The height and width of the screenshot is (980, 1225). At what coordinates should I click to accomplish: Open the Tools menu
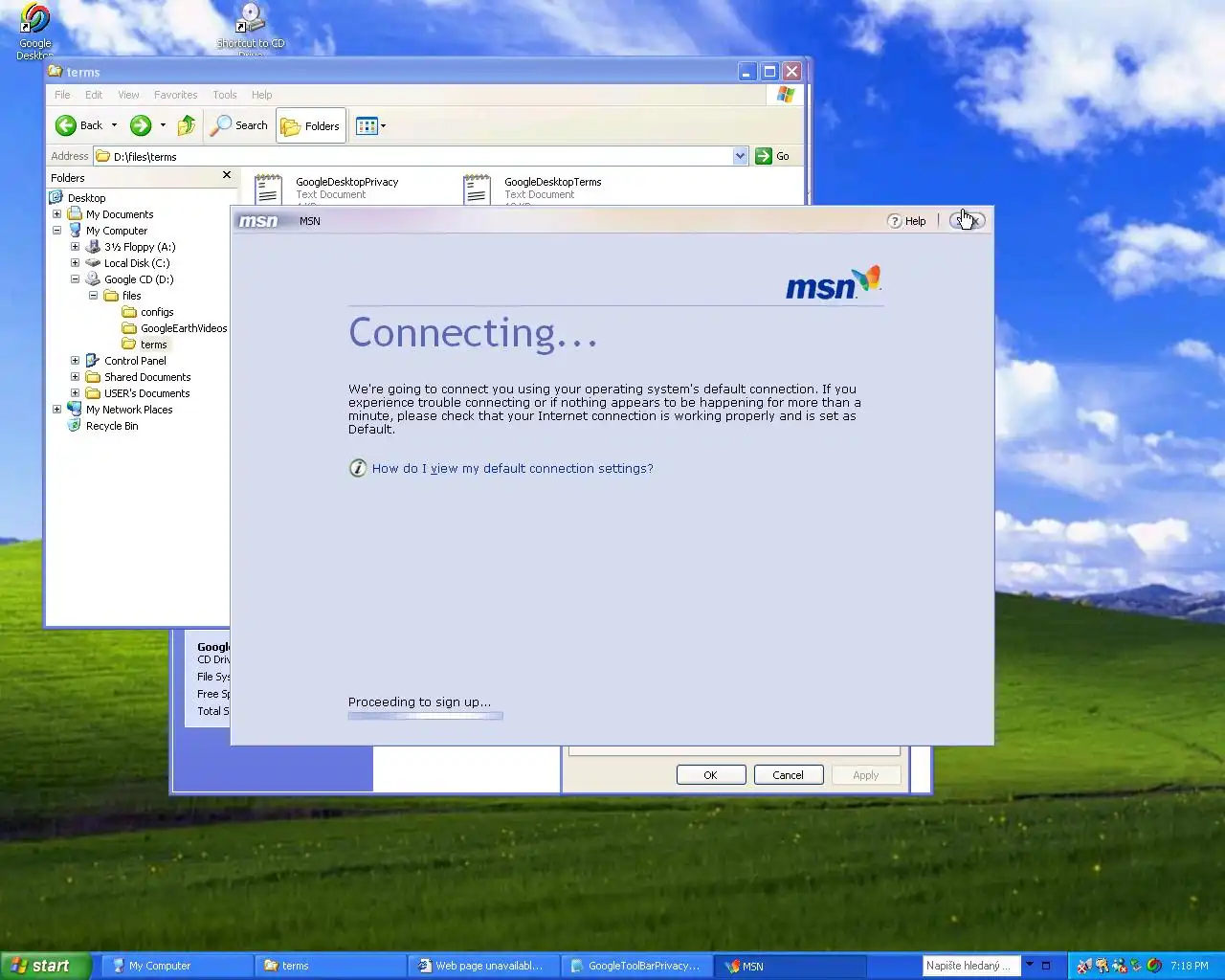pos(225,95)
